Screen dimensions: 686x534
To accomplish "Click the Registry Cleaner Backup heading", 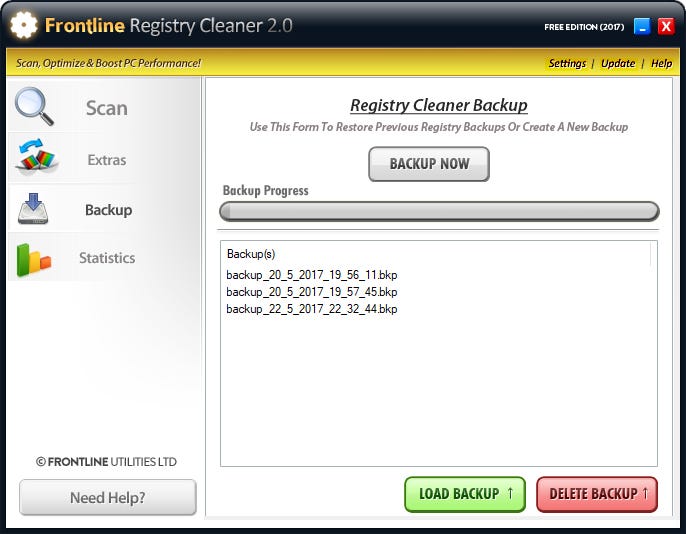I will coord(439,105).
